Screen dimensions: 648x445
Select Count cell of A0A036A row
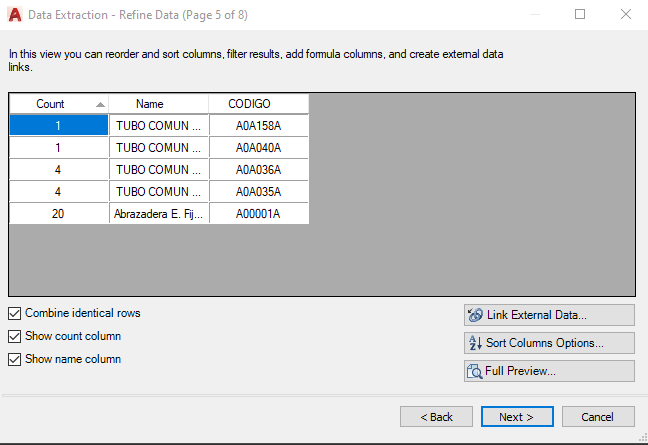[59, 169]
